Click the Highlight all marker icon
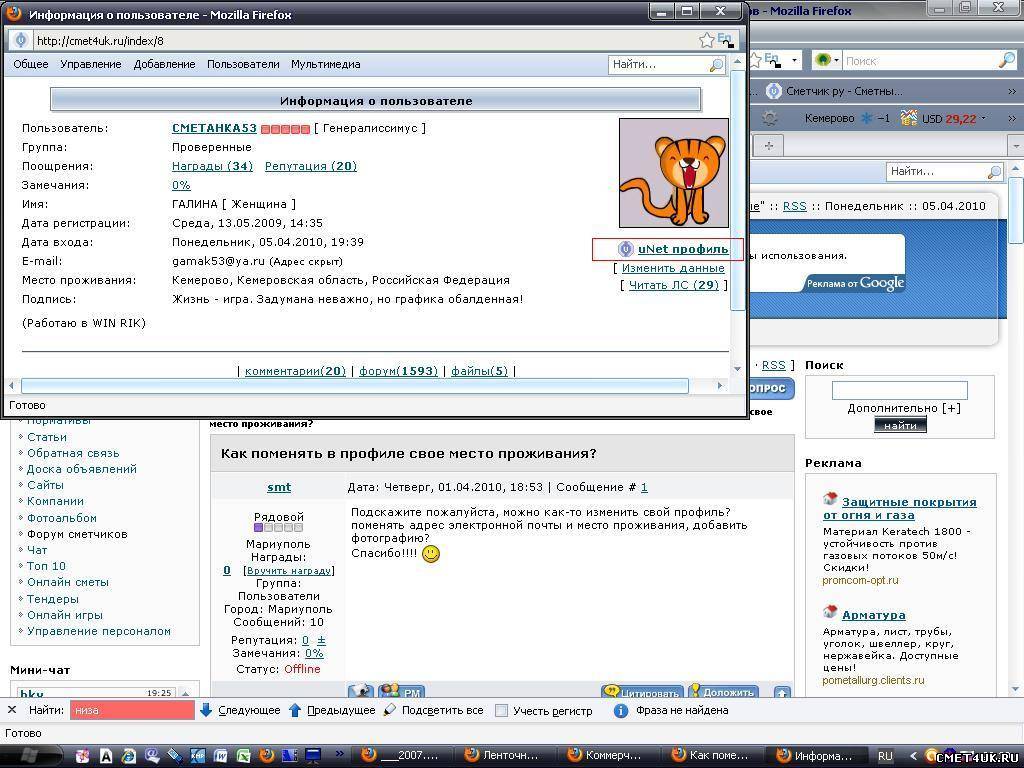The height and width of the screenshot is (768, 1024). 389,710
